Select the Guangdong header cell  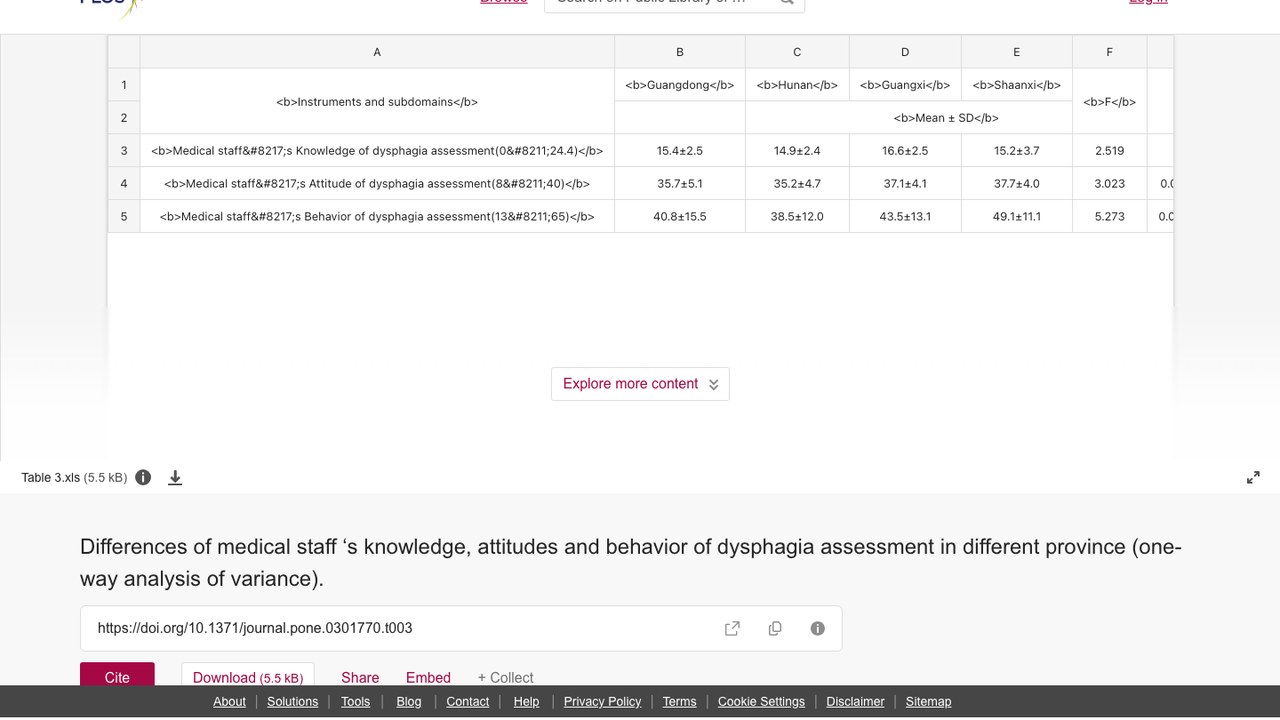680,85
